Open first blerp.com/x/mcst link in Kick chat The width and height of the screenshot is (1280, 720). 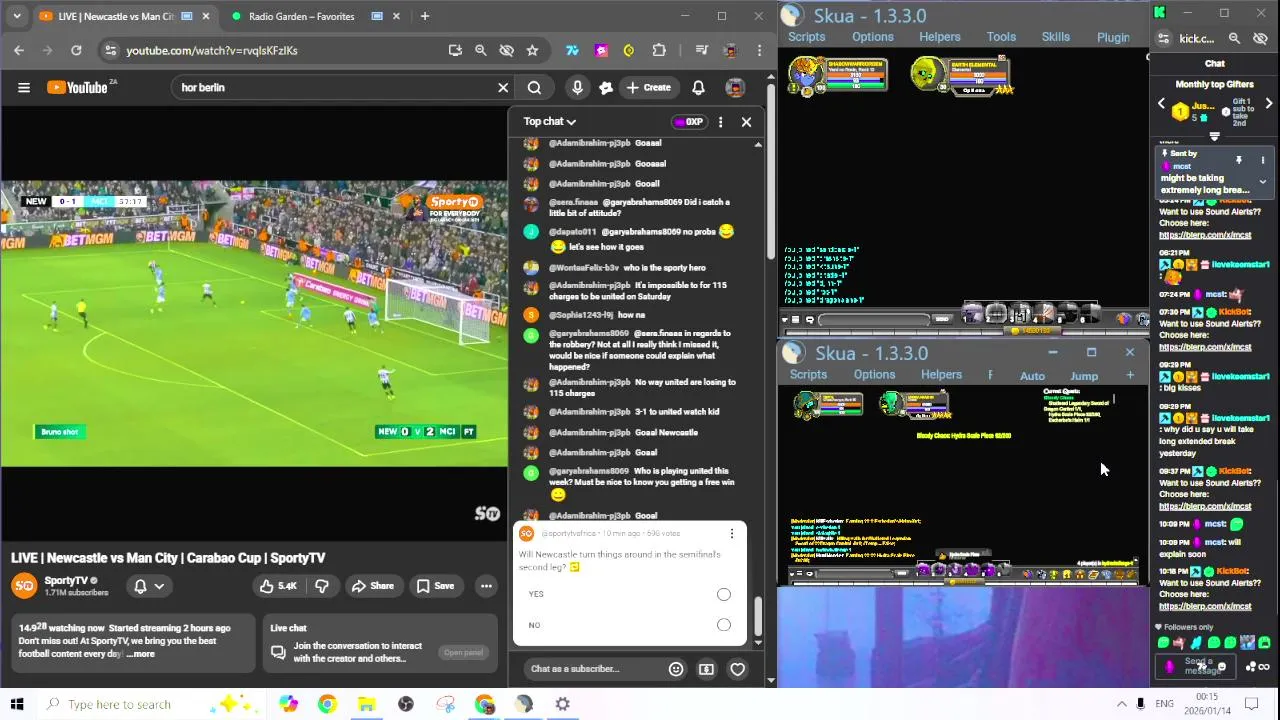click(1205, 235)
